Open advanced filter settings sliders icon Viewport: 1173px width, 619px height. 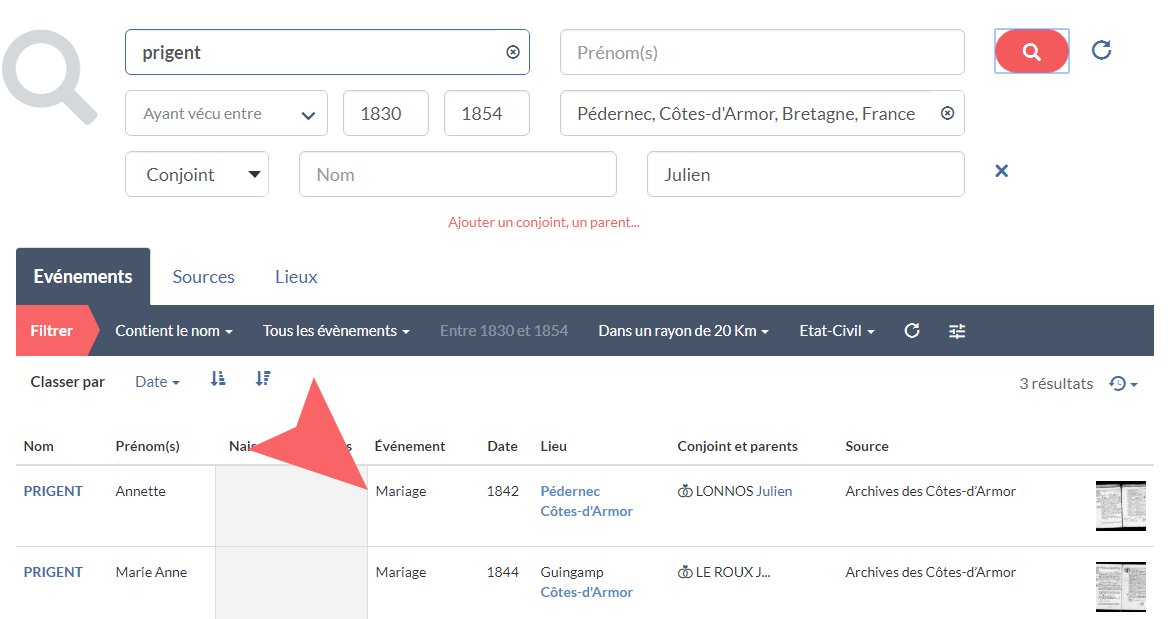pos(957,331)
